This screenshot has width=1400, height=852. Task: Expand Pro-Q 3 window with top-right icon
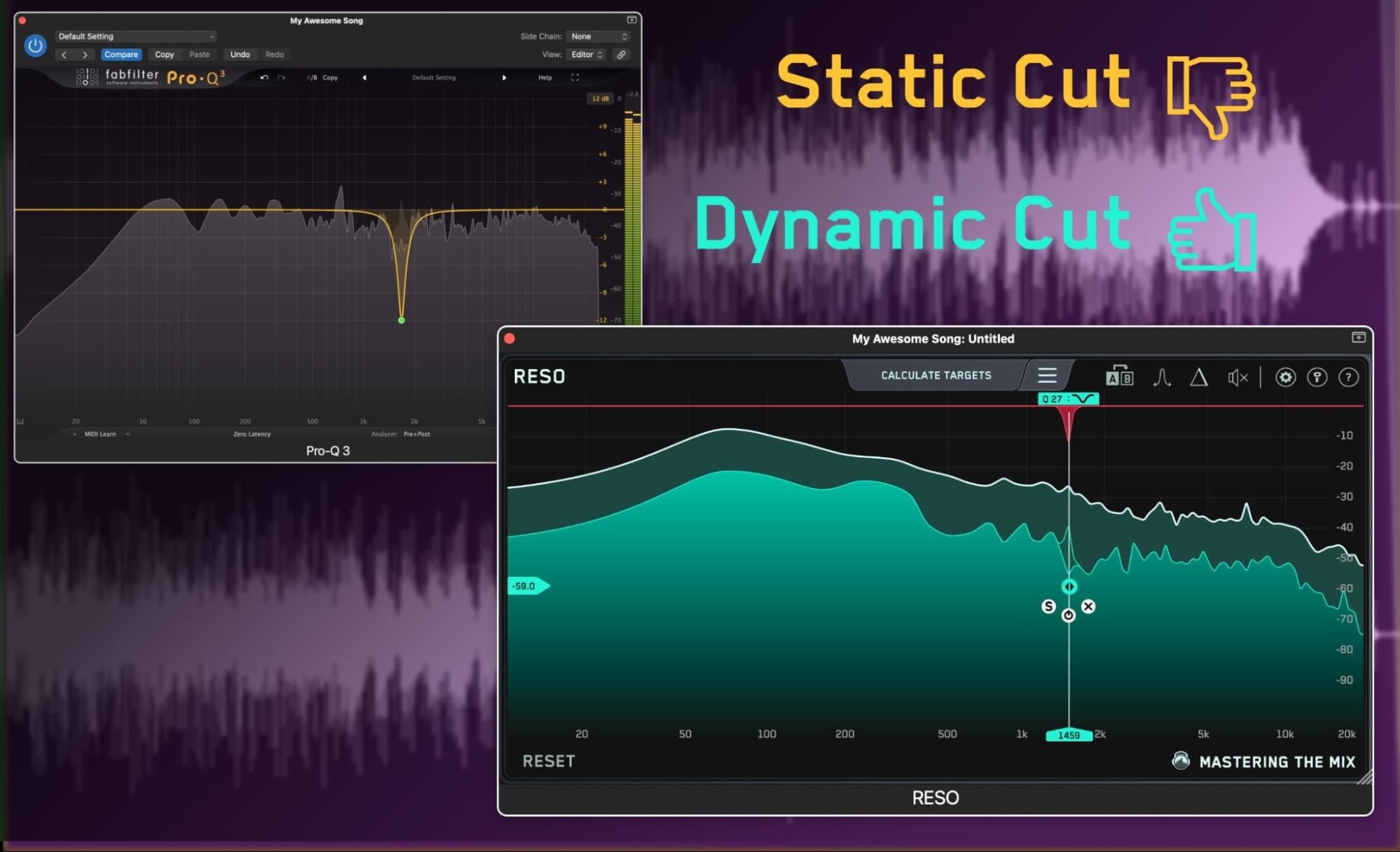(631, 20)
